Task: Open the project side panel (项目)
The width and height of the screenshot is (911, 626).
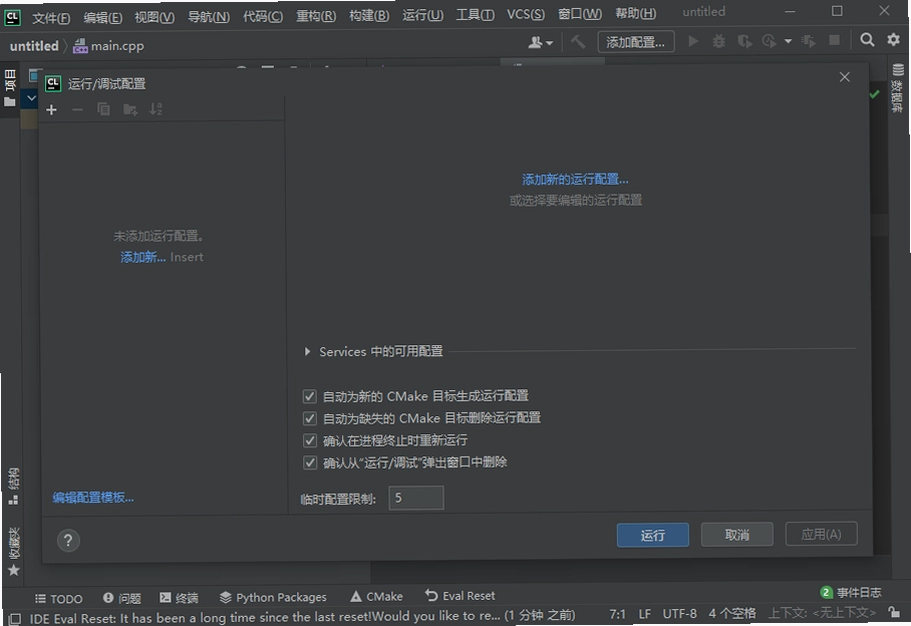Action: pyautogui.click(x=10, y=88)
